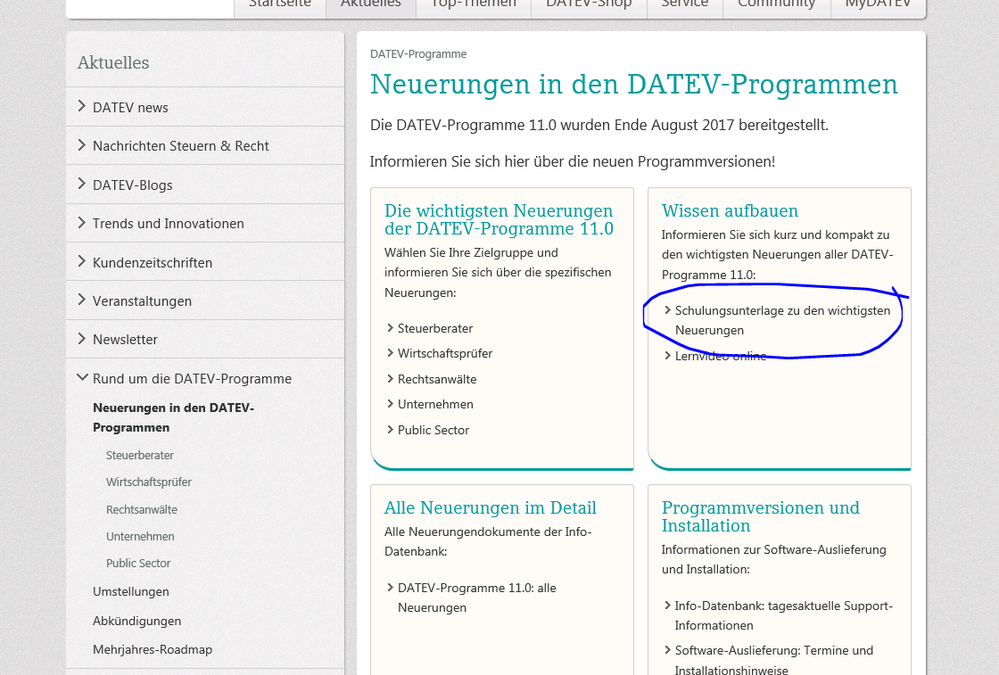Screen dimensions: 999x675
Task: Click chevron icon beside Newsletter
Action: pos(82,339)
